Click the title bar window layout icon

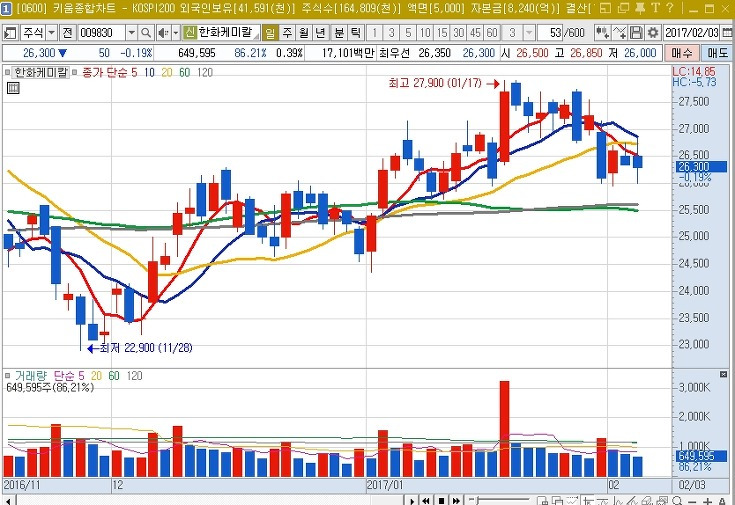pyautogui.click(x=606, y=8)
